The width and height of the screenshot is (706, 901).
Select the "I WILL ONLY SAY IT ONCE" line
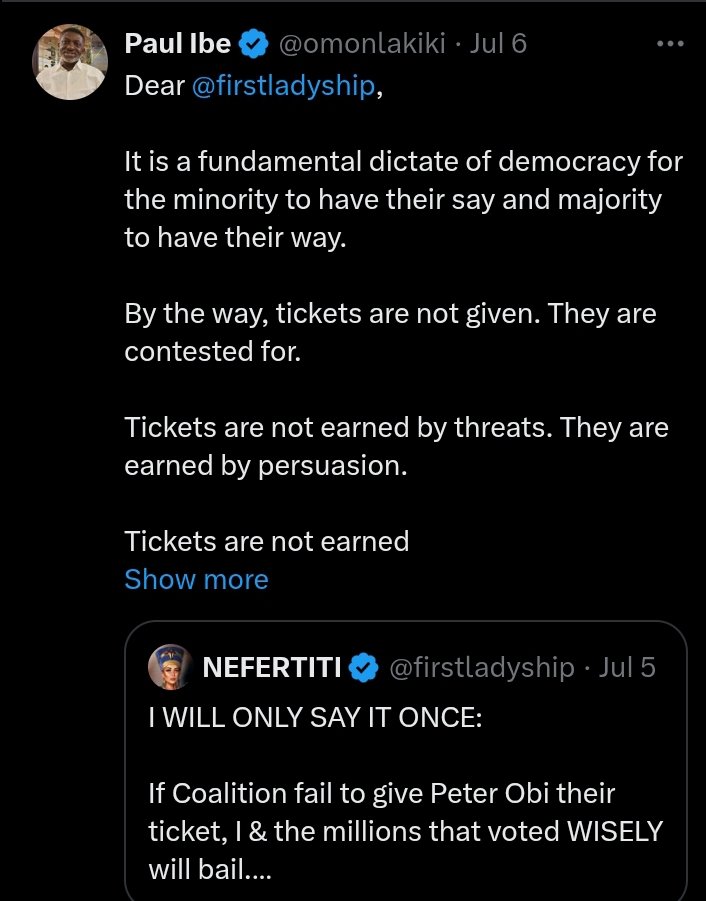pos(315,717)
